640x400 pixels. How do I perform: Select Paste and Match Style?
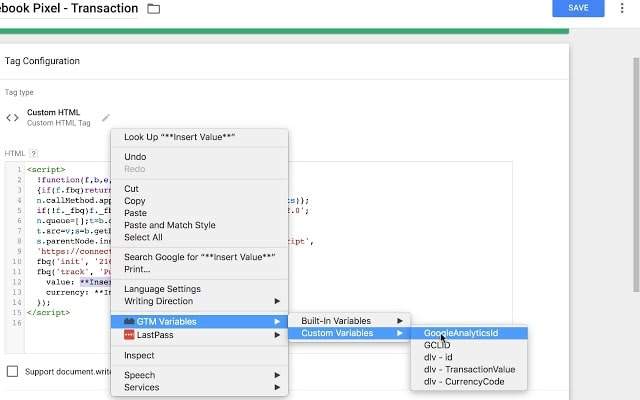200,225
